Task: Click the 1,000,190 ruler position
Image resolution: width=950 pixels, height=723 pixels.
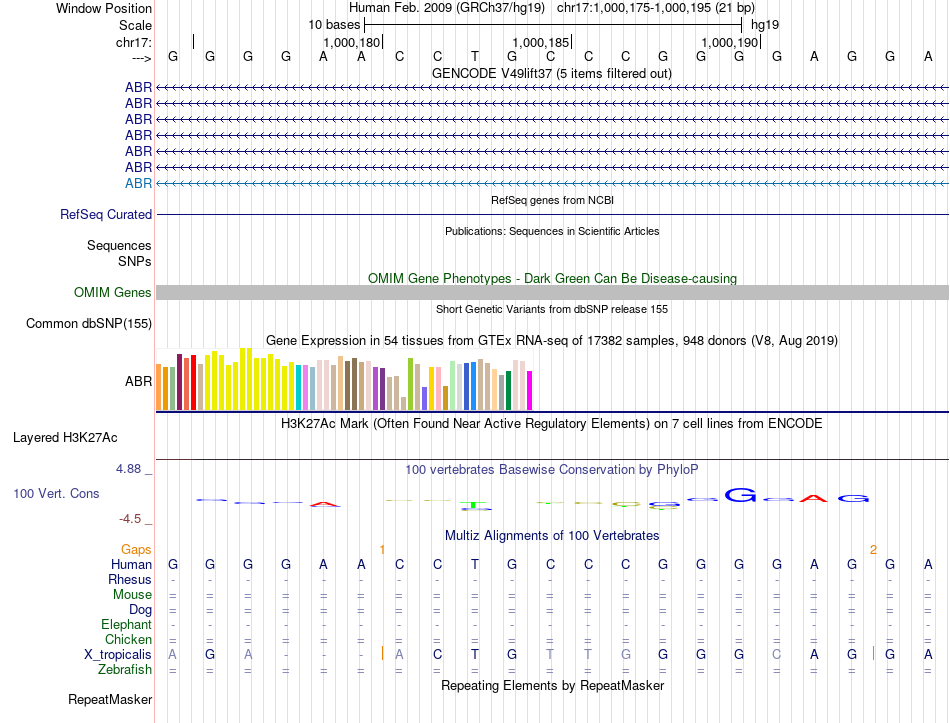Action: tap(729, 42)
